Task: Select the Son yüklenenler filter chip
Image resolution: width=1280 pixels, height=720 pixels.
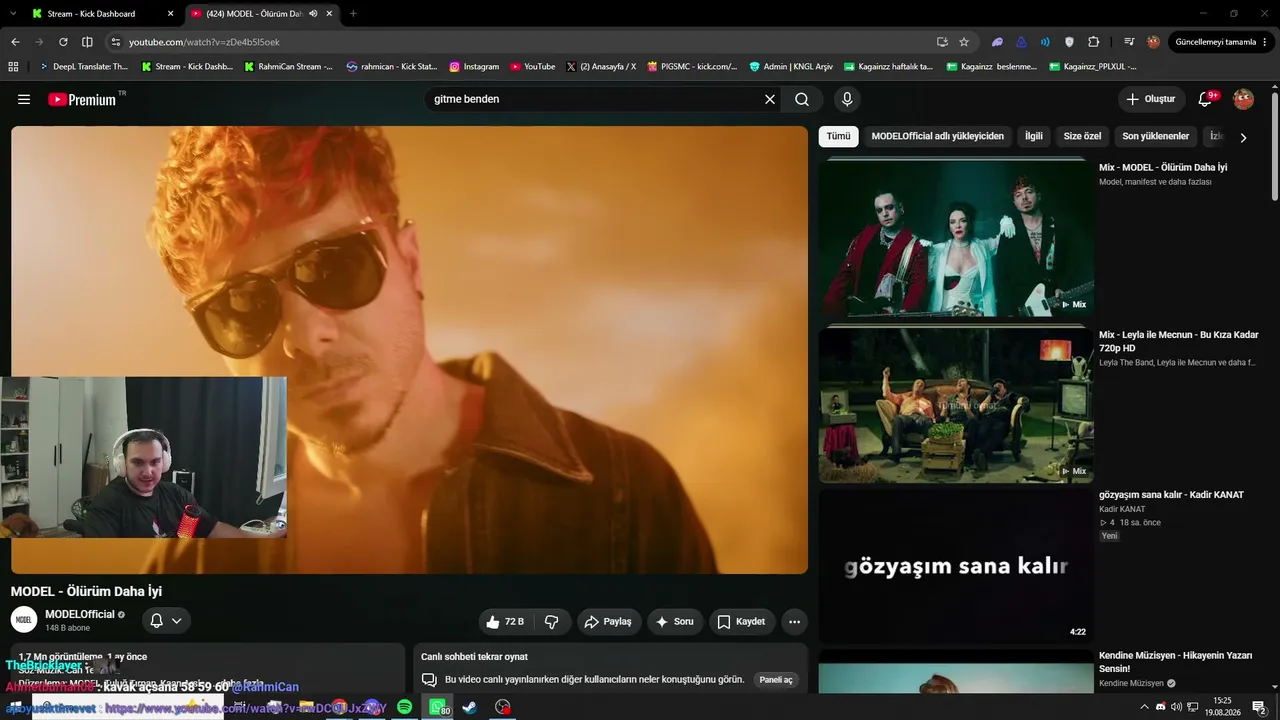Action: click(x=1155, y=136)
